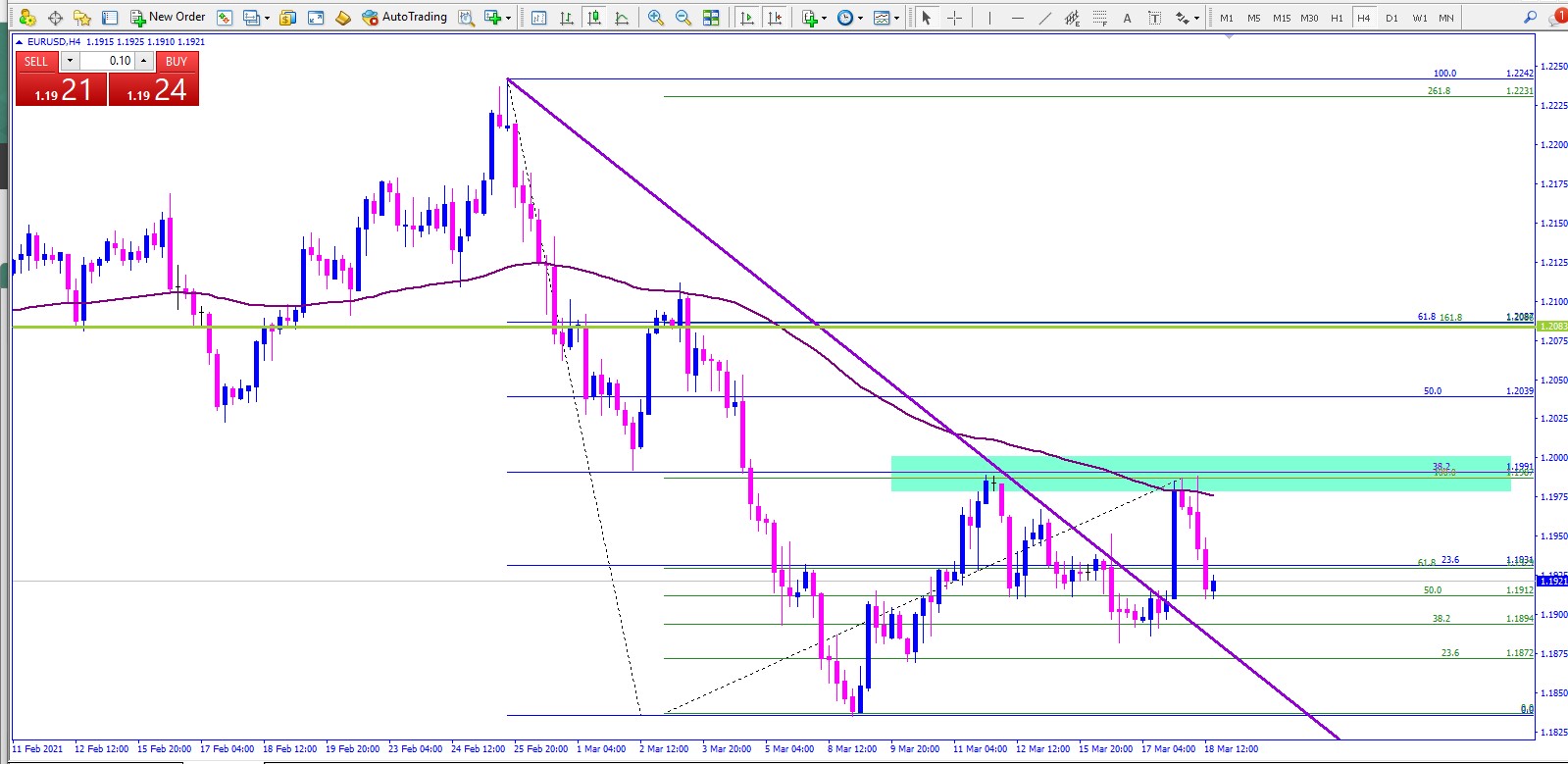The image size is (1568, 764).
Task: Switch to candlestick chart mode
Action: pos(594,17)
